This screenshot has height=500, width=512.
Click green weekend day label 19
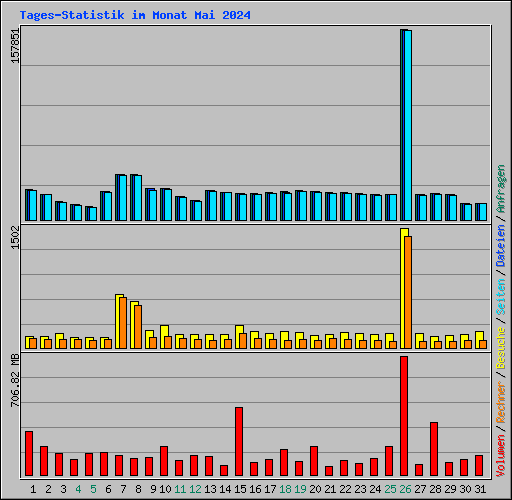pos(300,489)
